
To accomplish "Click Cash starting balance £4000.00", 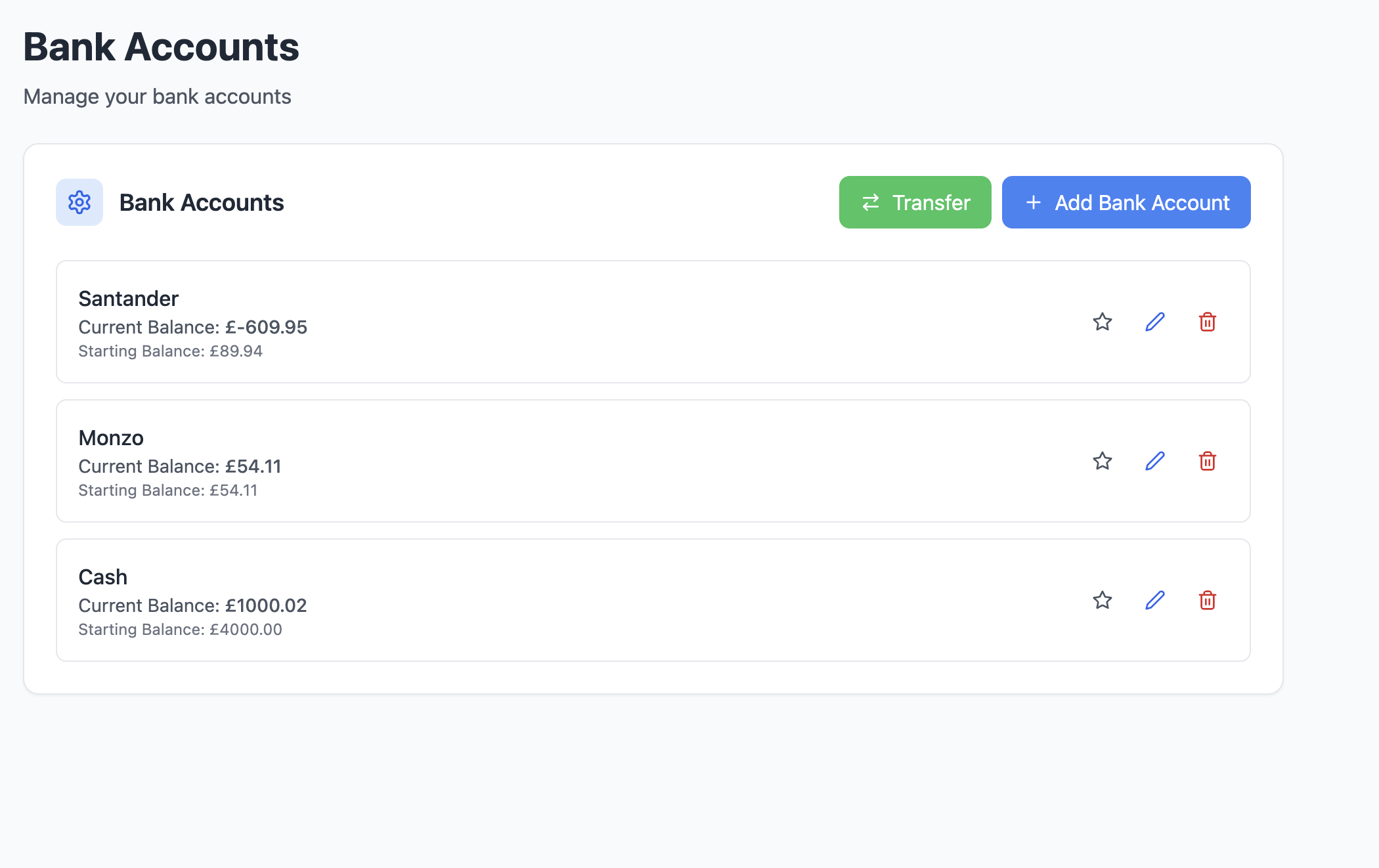I will pos(180,630).
